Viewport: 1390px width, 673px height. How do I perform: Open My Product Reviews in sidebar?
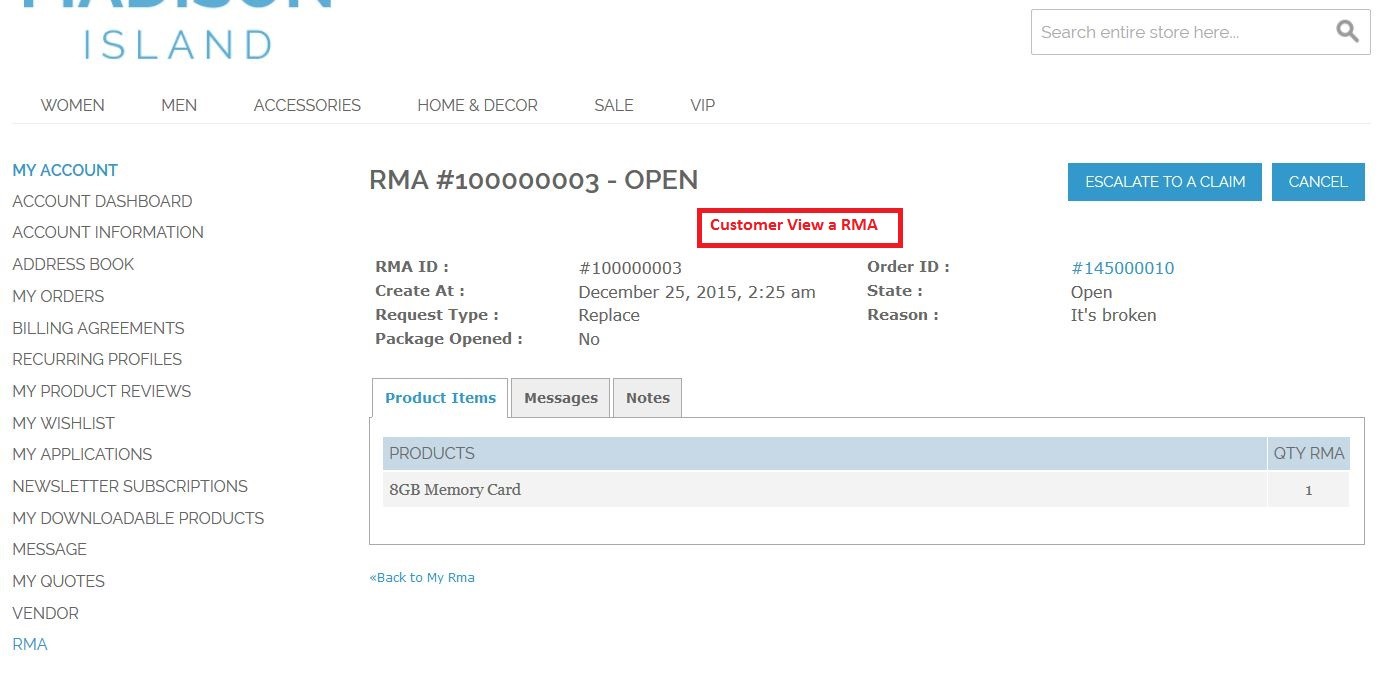(102, 391)
